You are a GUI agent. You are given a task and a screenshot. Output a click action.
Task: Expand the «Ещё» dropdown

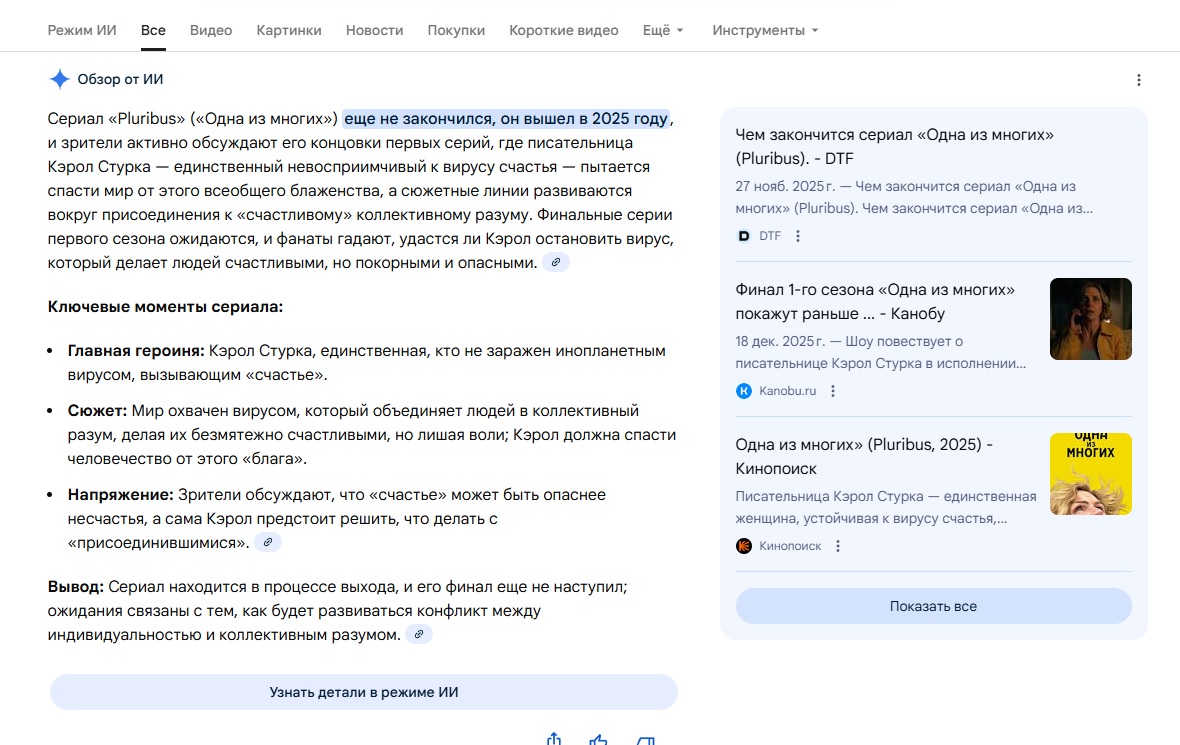click(x=663, y=30)
